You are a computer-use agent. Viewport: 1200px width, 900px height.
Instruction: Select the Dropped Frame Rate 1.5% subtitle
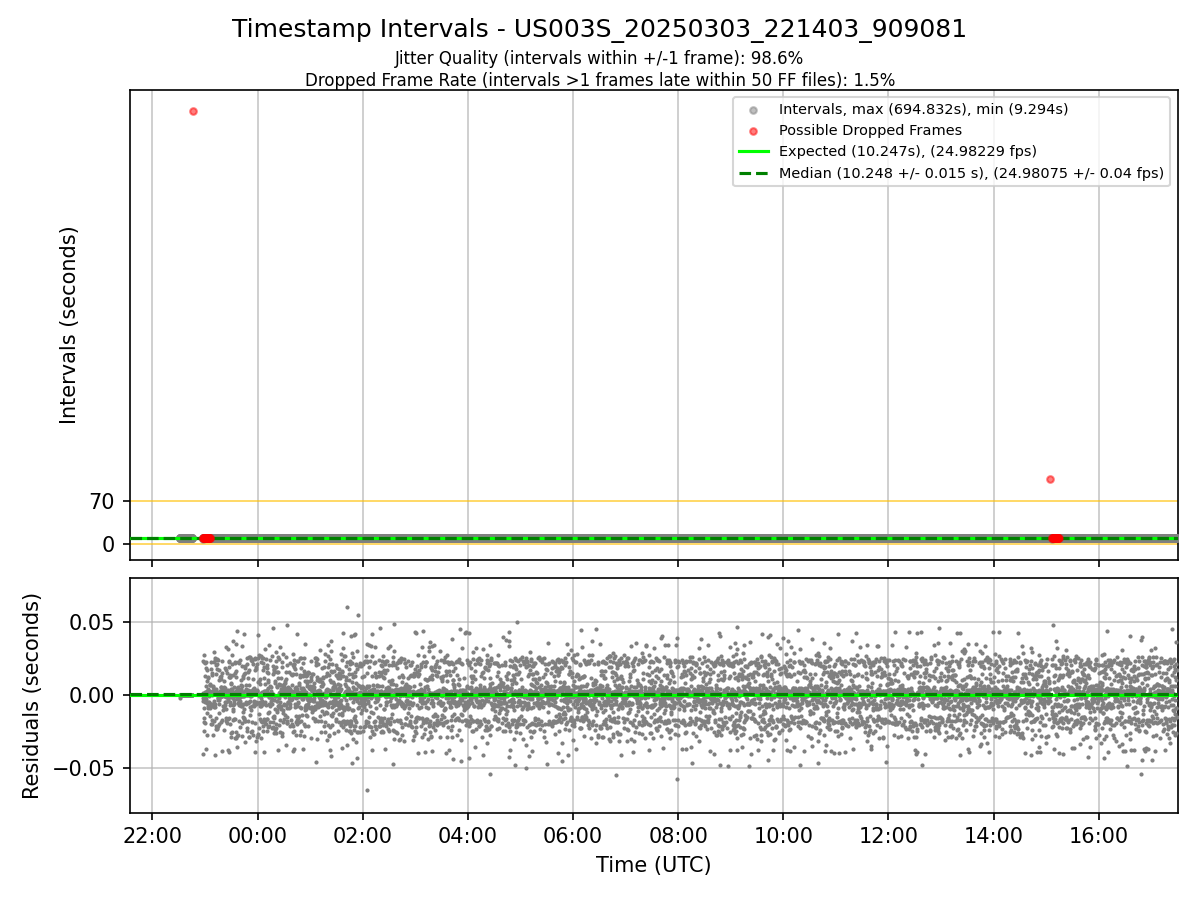click(599, 80)
